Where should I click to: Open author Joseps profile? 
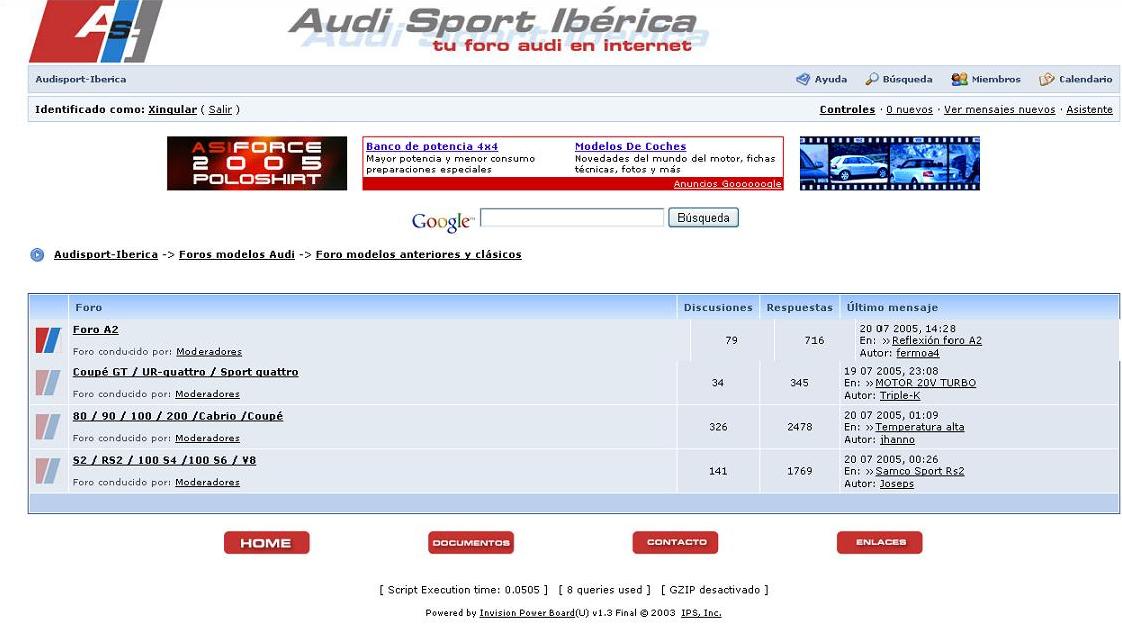coord(897,484)
